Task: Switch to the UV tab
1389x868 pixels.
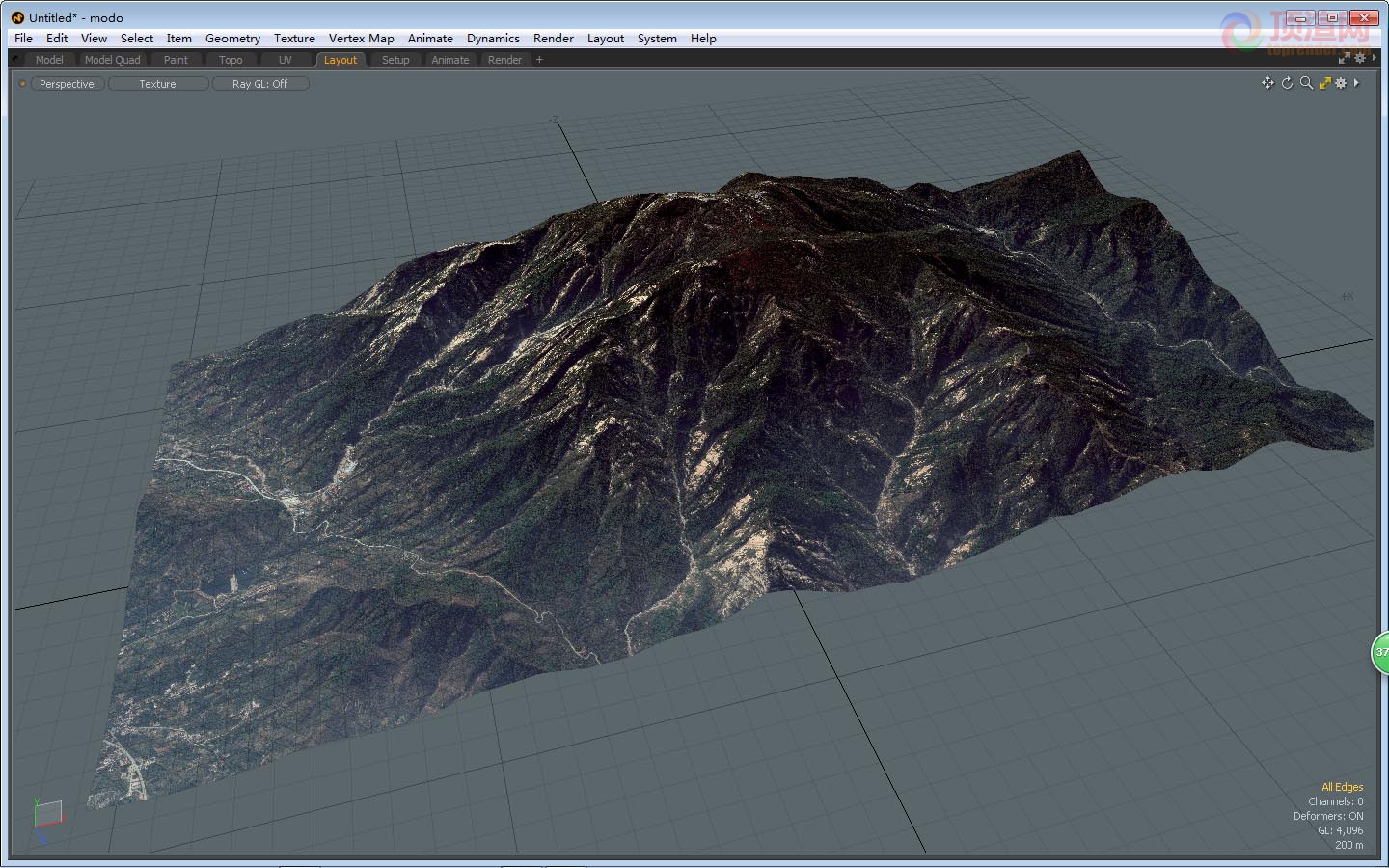Action: pyautogui.click(x=286, y=60)
